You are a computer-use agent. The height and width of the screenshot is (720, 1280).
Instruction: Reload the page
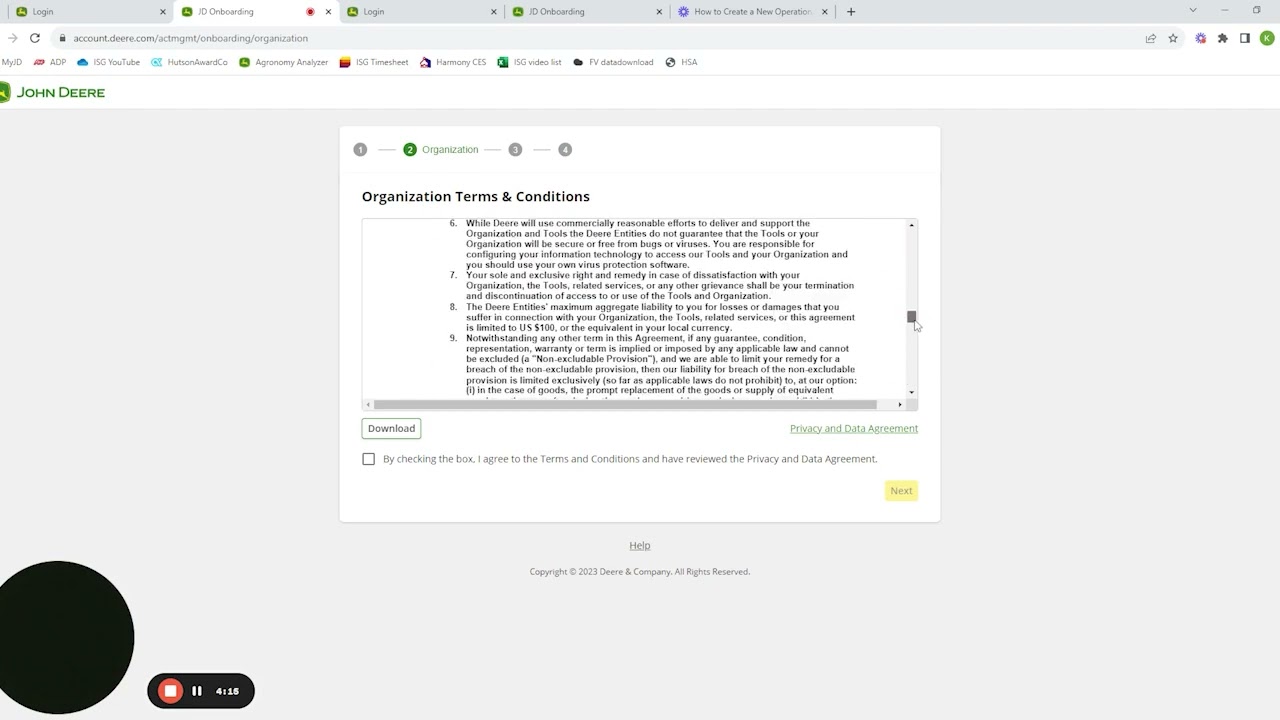coord(35,38)
